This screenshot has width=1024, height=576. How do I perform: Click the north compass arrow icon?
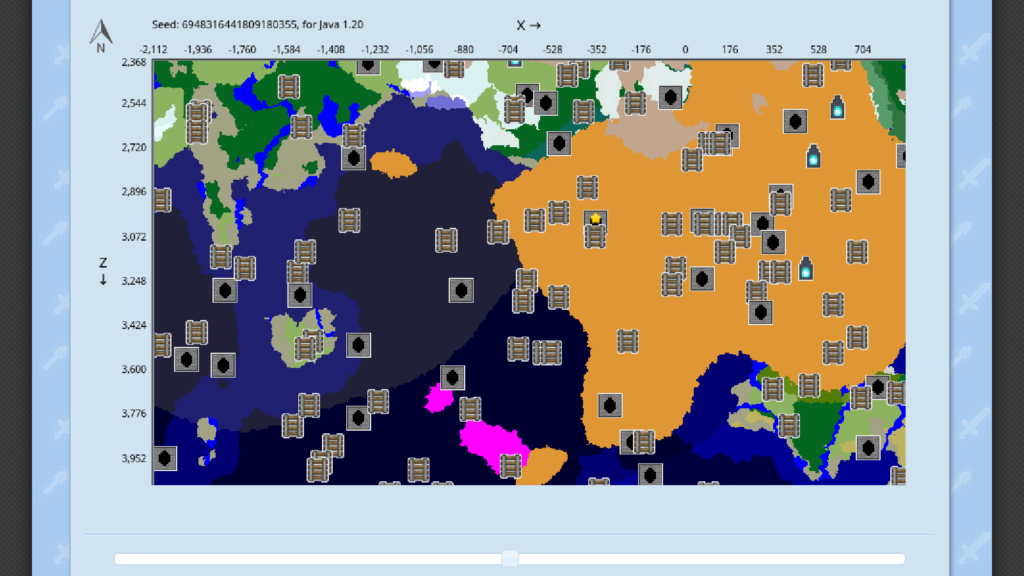pos(100,35)
